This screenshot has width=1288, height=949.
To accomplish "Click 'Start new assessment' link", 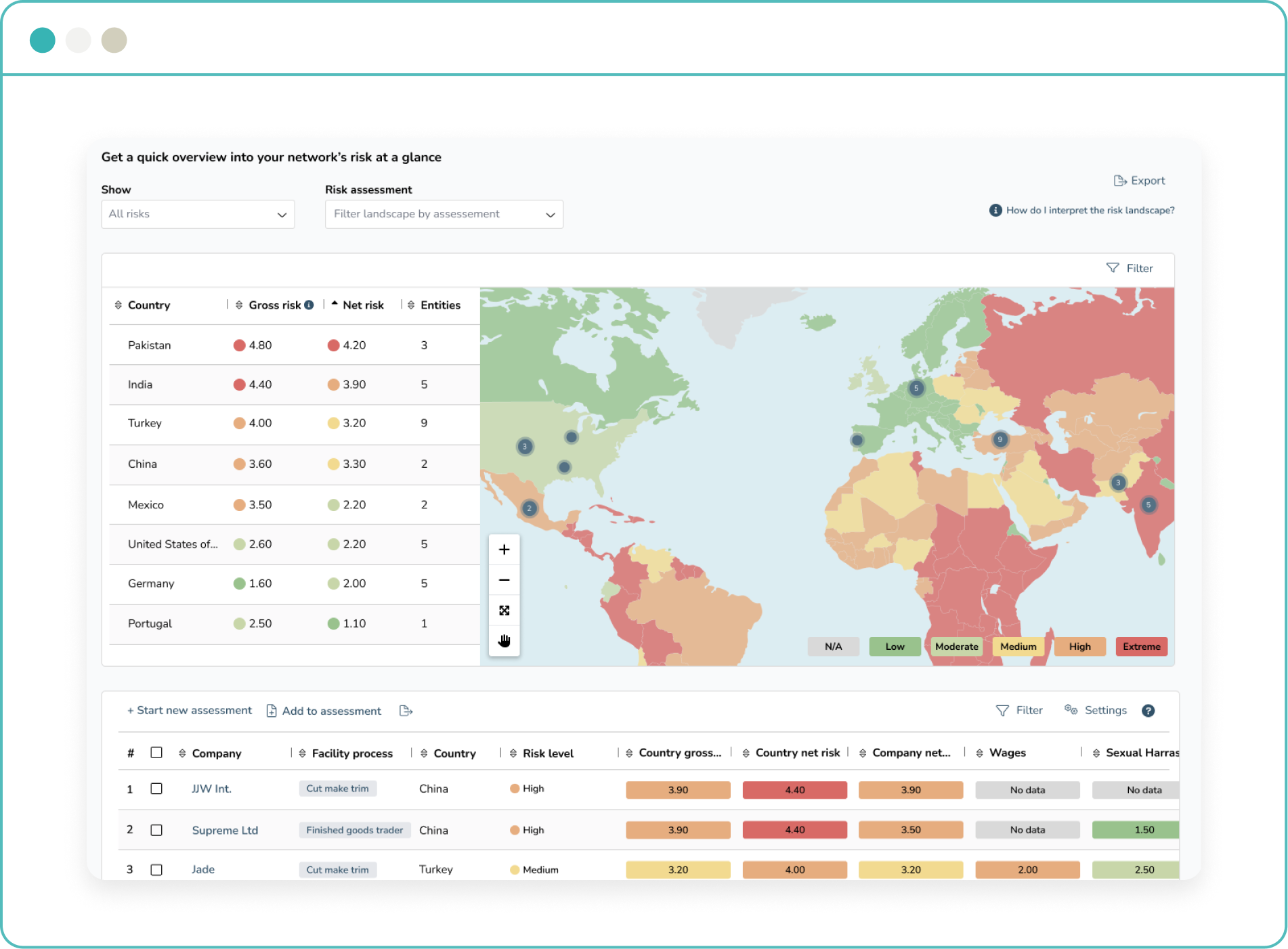I will point(190,711).
